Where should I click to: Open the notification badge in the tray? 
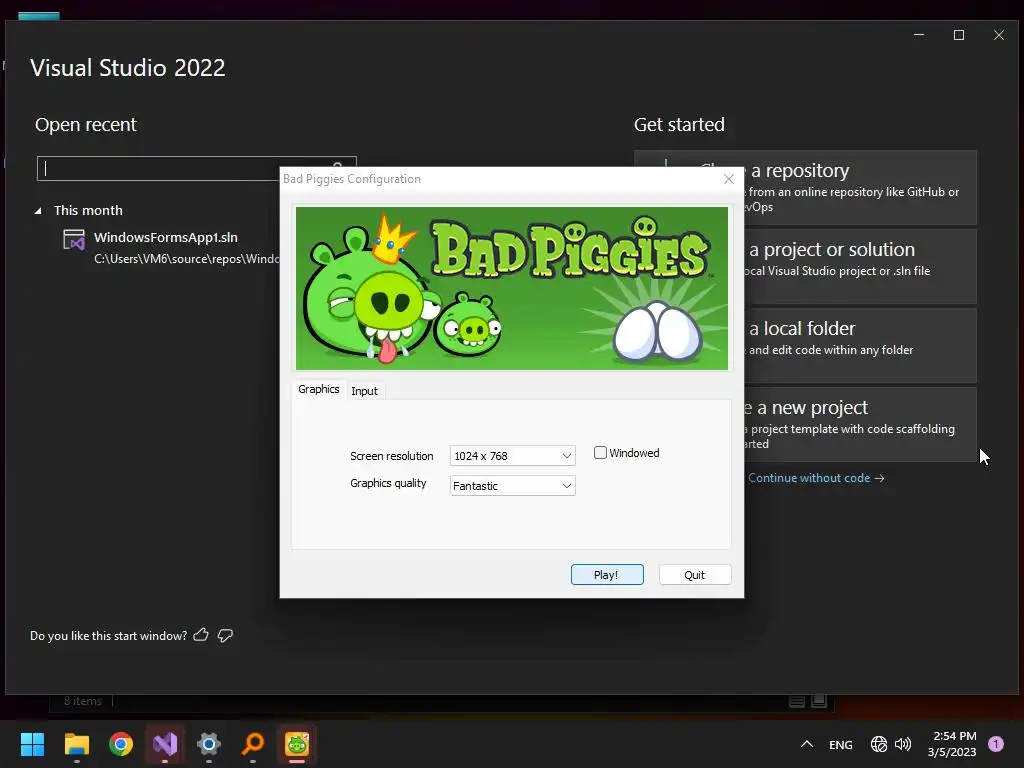click(x=995, y=743)
